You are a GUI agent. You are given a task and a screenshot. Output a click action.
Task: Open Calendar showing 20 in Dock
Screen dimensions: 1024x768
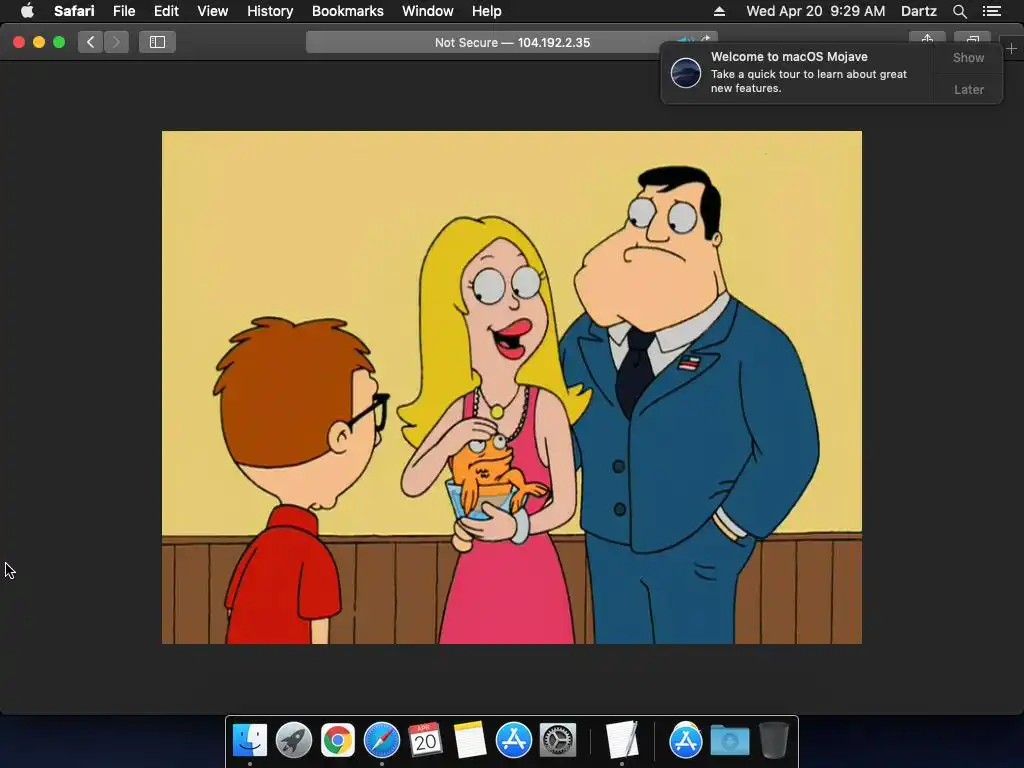coord(425,741)
